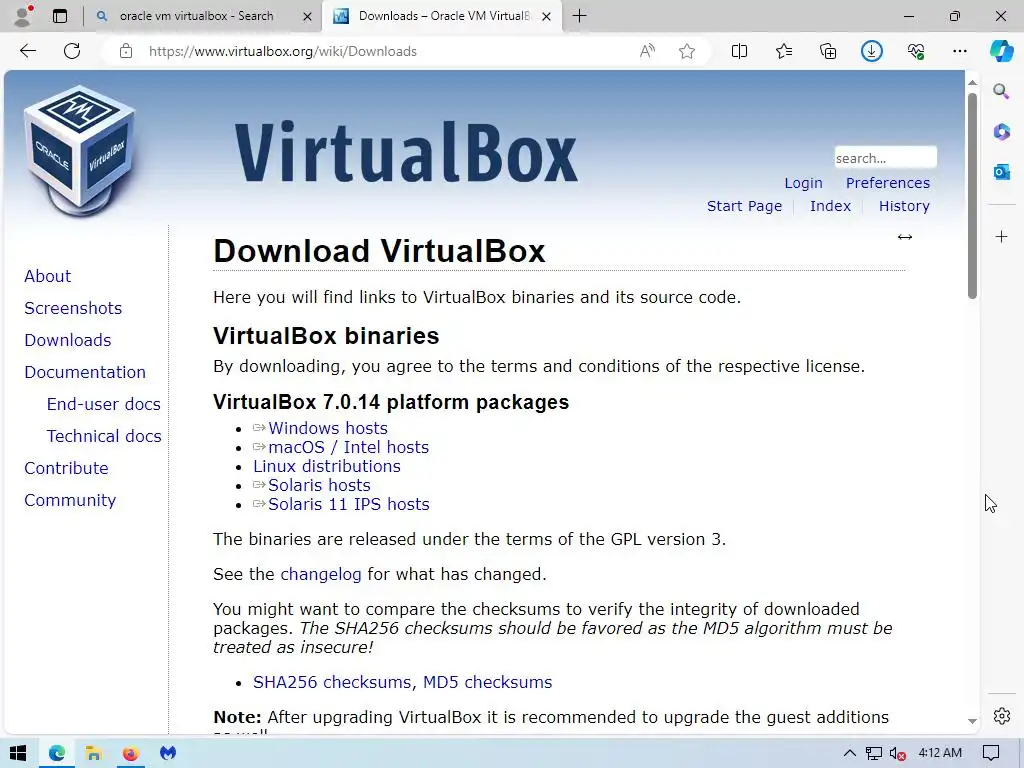Open Outlook in the sidebar
Image resolution: width=1024 pixels, height=768 pixels.
pos(1001,172)
